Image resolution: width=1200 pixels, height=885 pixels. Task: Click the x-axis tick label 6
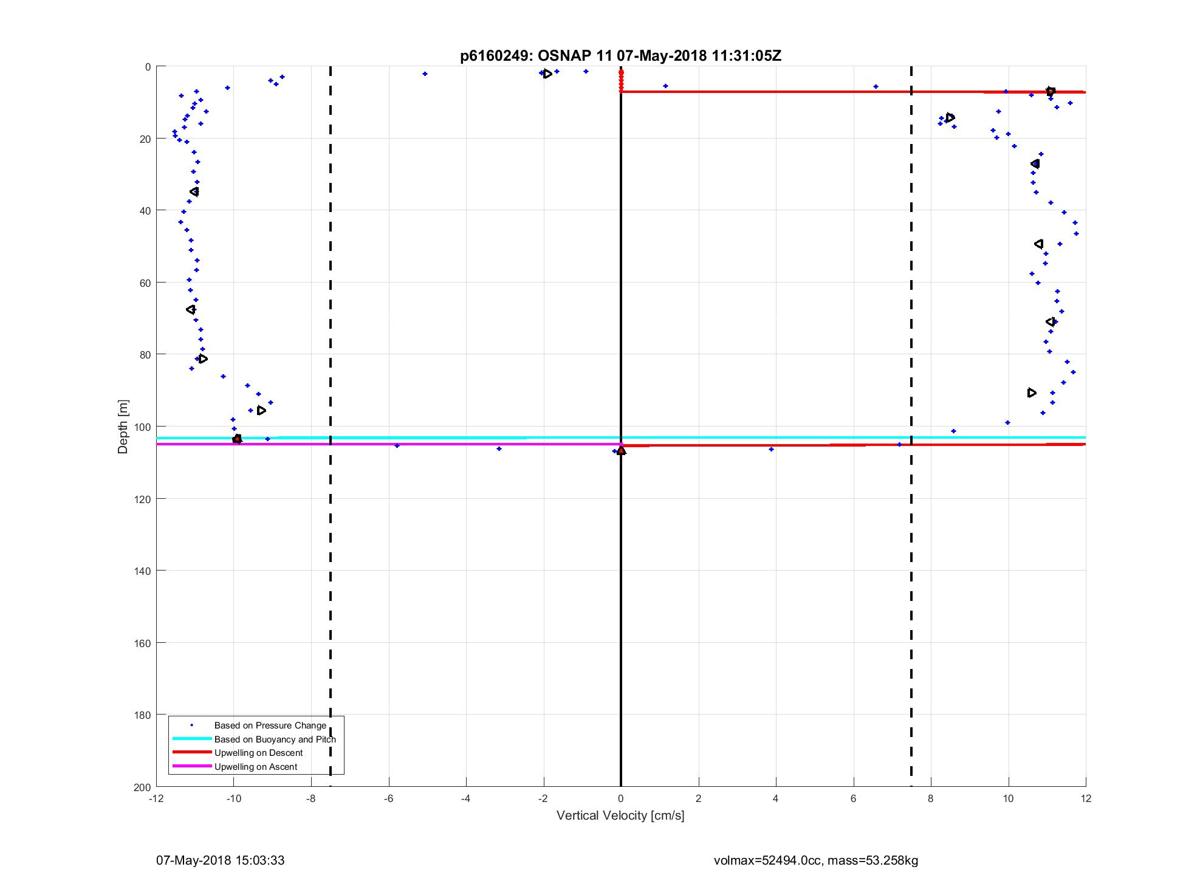(x=853, y=799)
